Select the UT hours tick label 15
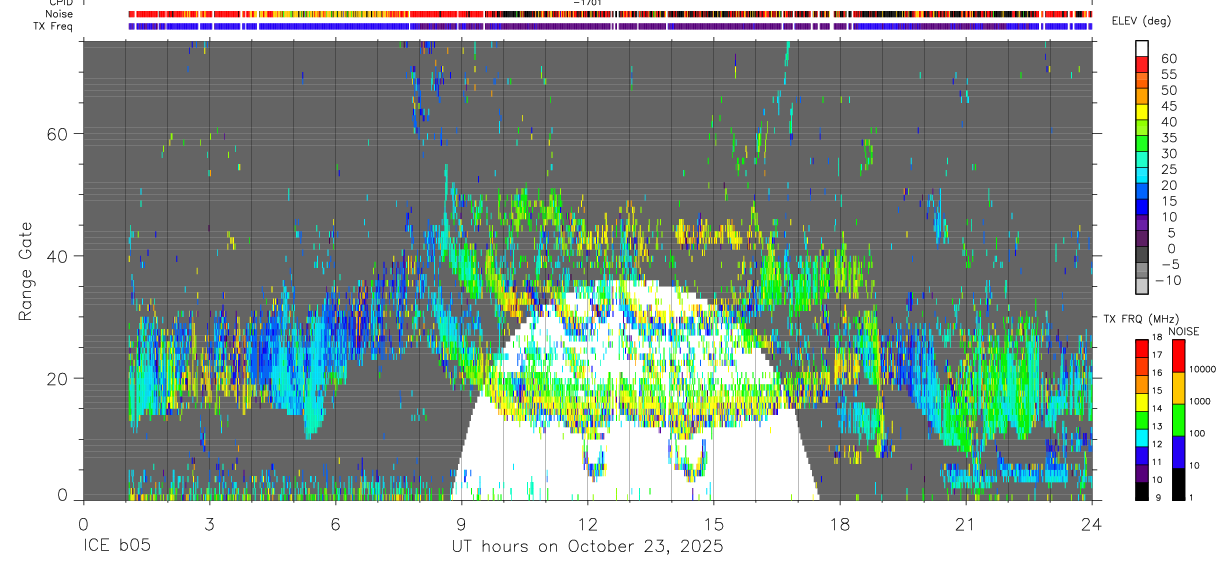 coord(713,524)
